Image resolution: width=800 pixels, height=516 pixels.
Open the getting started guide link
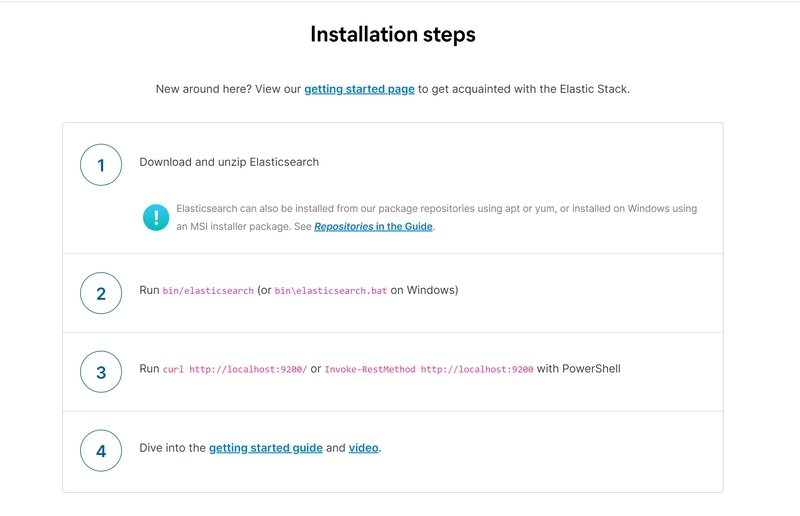click(x=266, y=448)
